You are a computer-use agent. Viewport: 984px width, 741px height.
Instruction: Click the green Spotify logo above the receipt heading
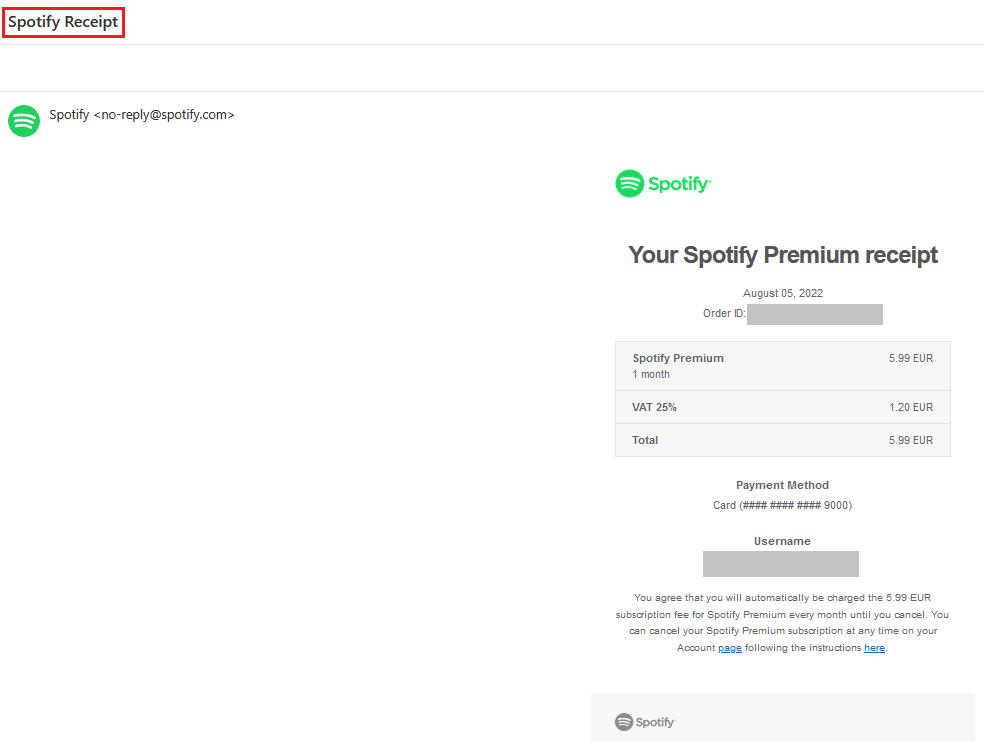click(x=663, y=184)
